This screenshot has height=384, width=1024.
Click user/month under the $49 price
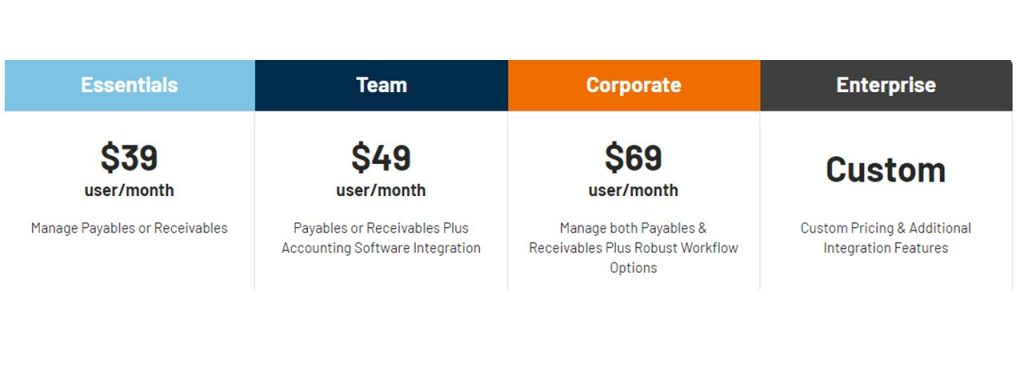tap(381, 191)
